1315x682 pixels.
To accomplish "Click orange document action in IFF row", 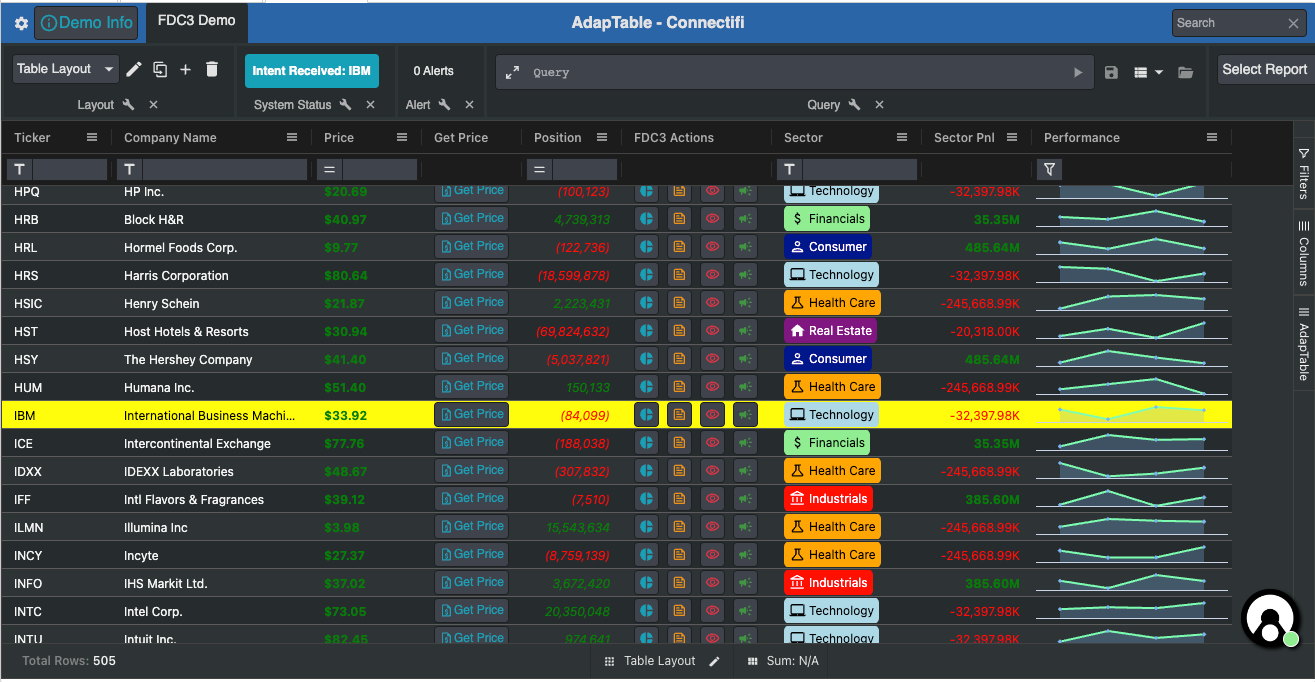I will [679, 498].
